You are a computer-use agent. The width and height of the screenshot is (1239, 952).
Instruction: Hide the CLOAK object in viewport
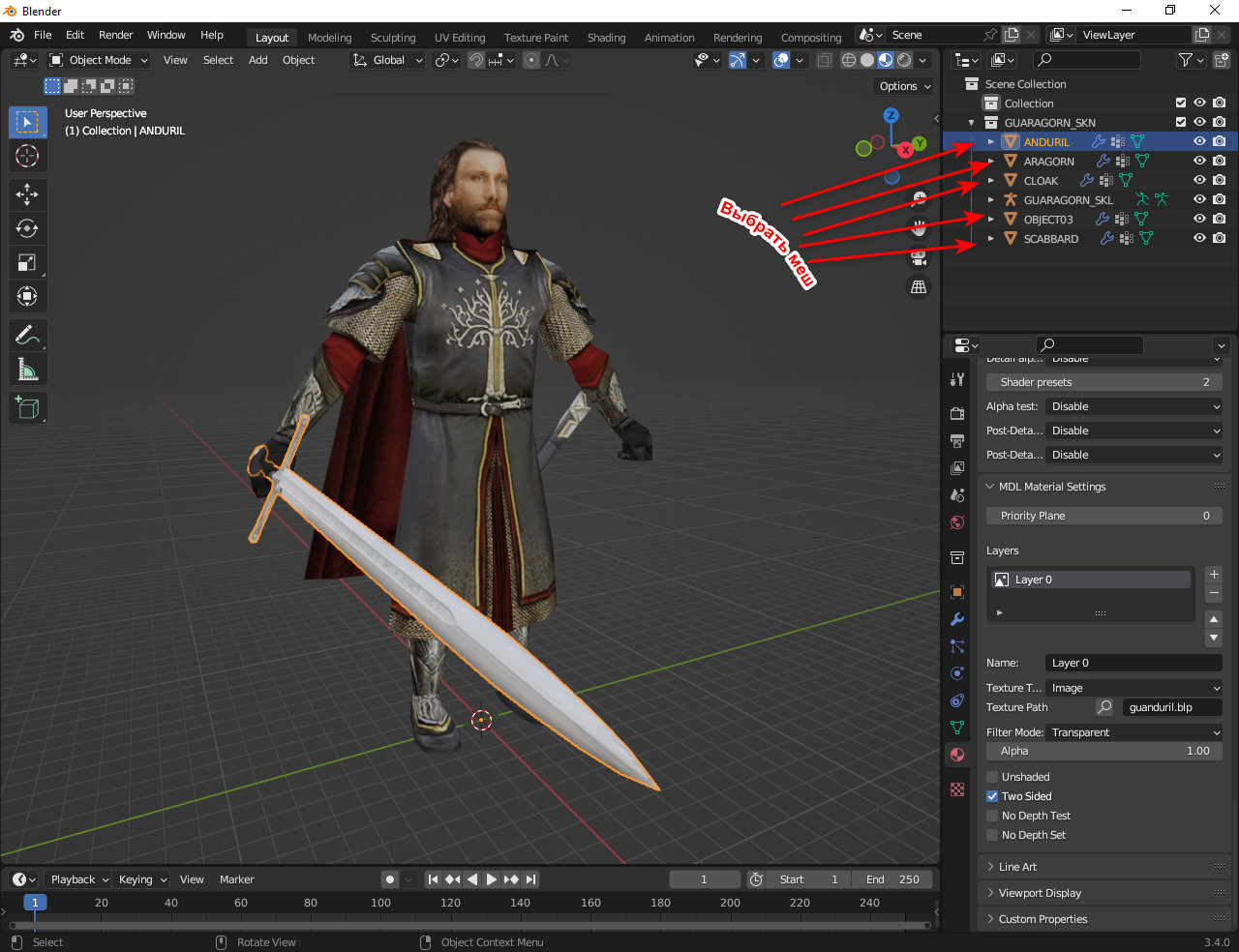[1199, 180]
